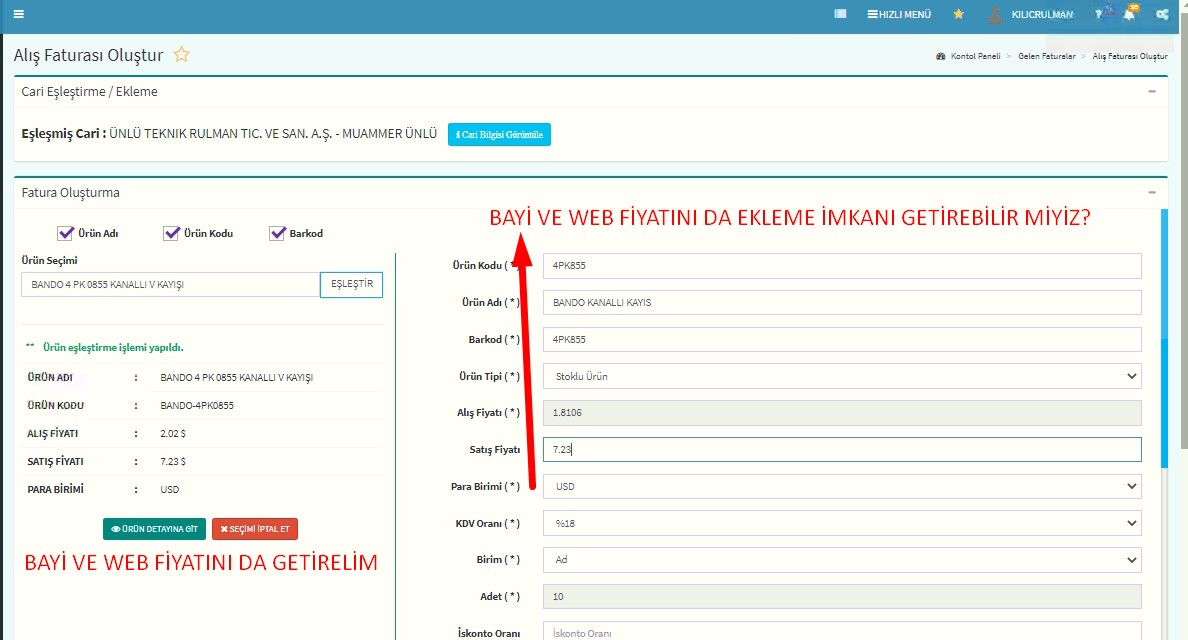Click the yellow favorites star in header
The height and width of the screenshot is (640, 1188).
coord(958,14)
